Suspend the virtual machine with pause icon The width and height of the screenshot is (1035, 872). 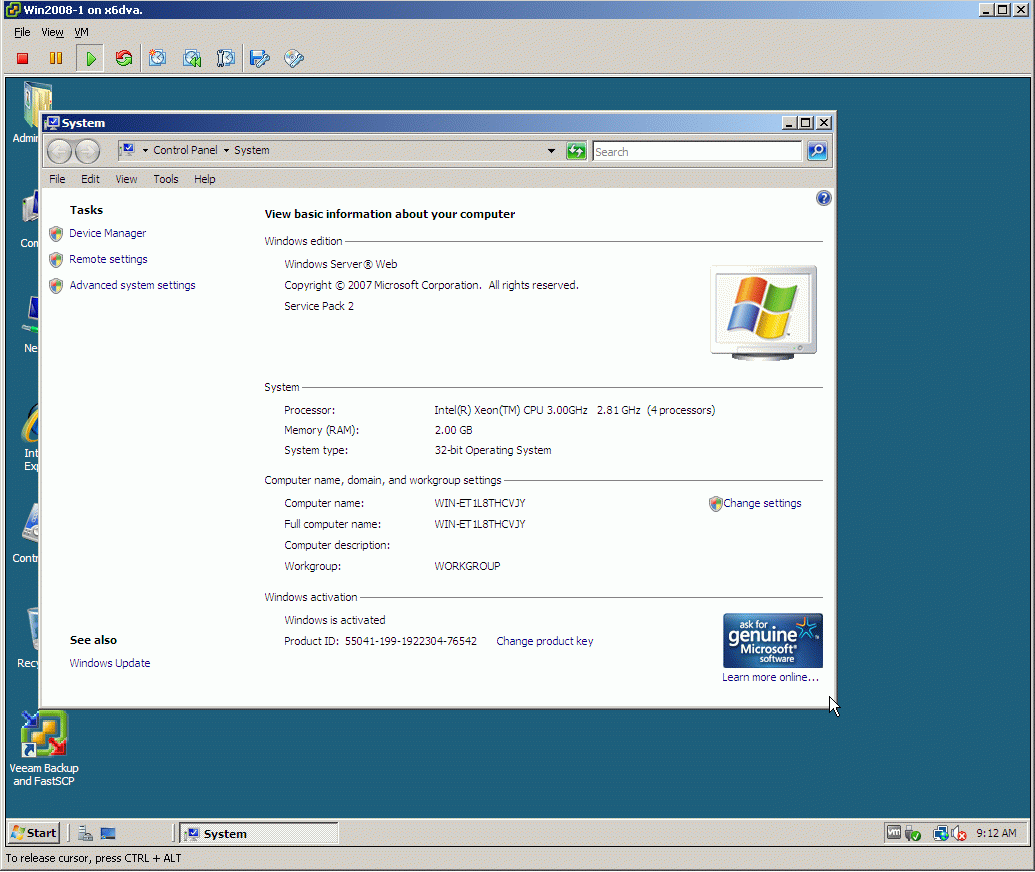point(56,59)
